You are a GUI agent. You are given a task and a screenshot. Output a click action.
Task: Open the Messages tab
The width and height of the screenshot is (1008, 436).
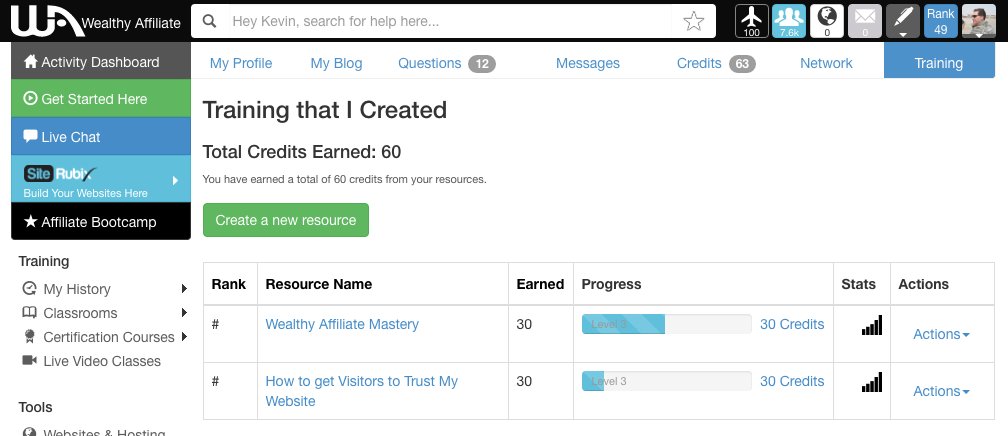[x=588, y=63]
